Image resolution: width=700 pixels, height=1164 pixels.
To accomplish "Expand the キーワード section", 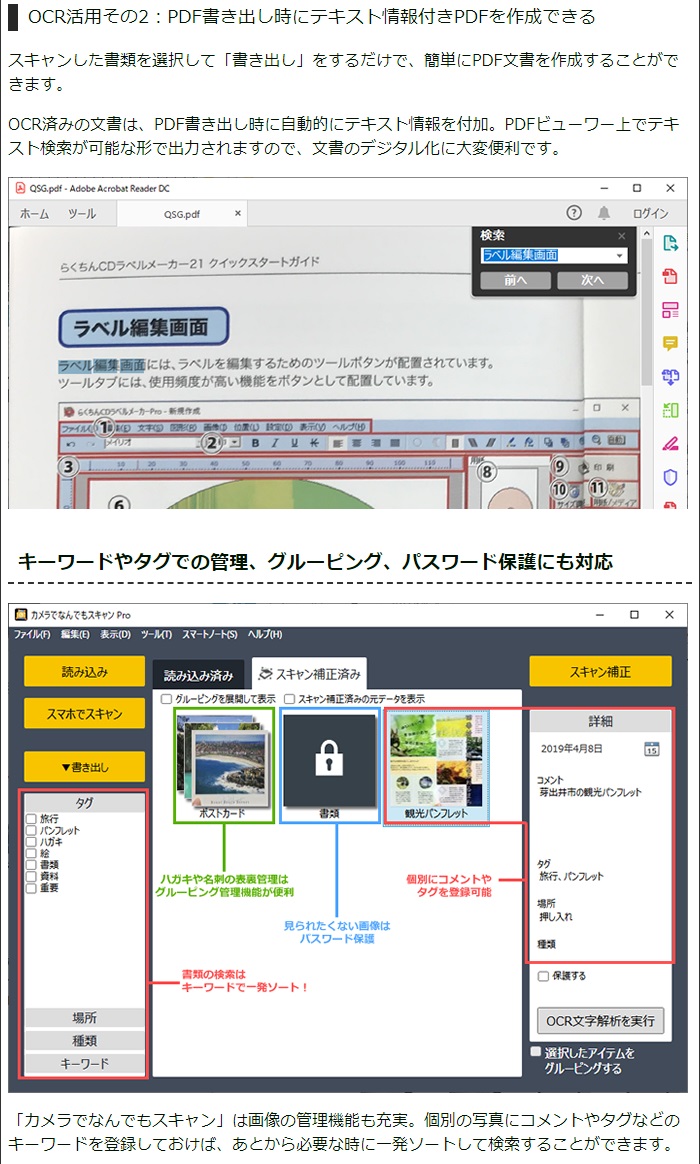I will tap(85, 1064).
